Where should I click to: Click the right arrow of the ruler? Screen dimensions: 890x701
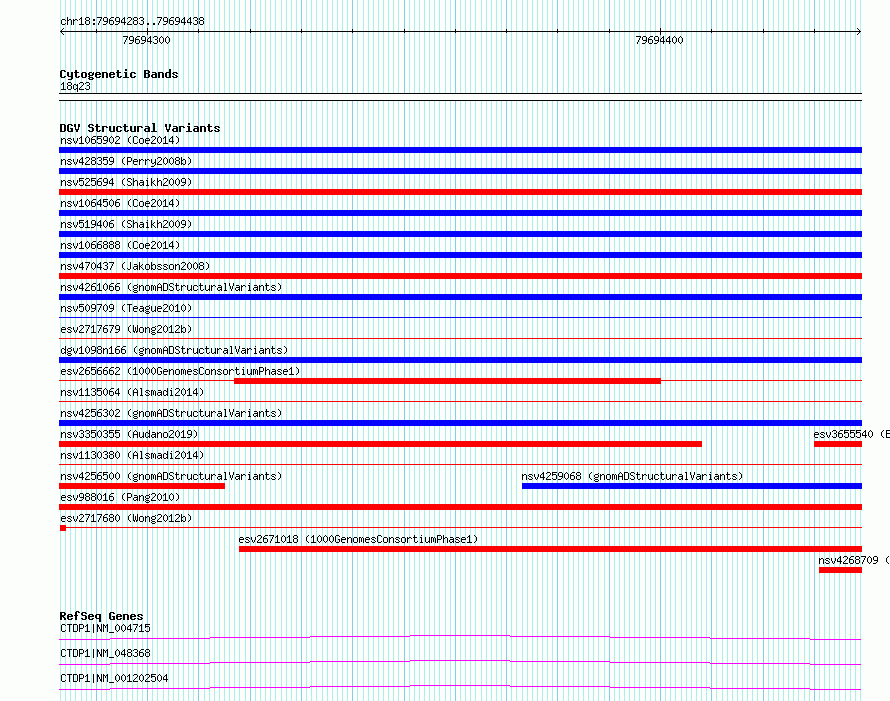(859, 32)
